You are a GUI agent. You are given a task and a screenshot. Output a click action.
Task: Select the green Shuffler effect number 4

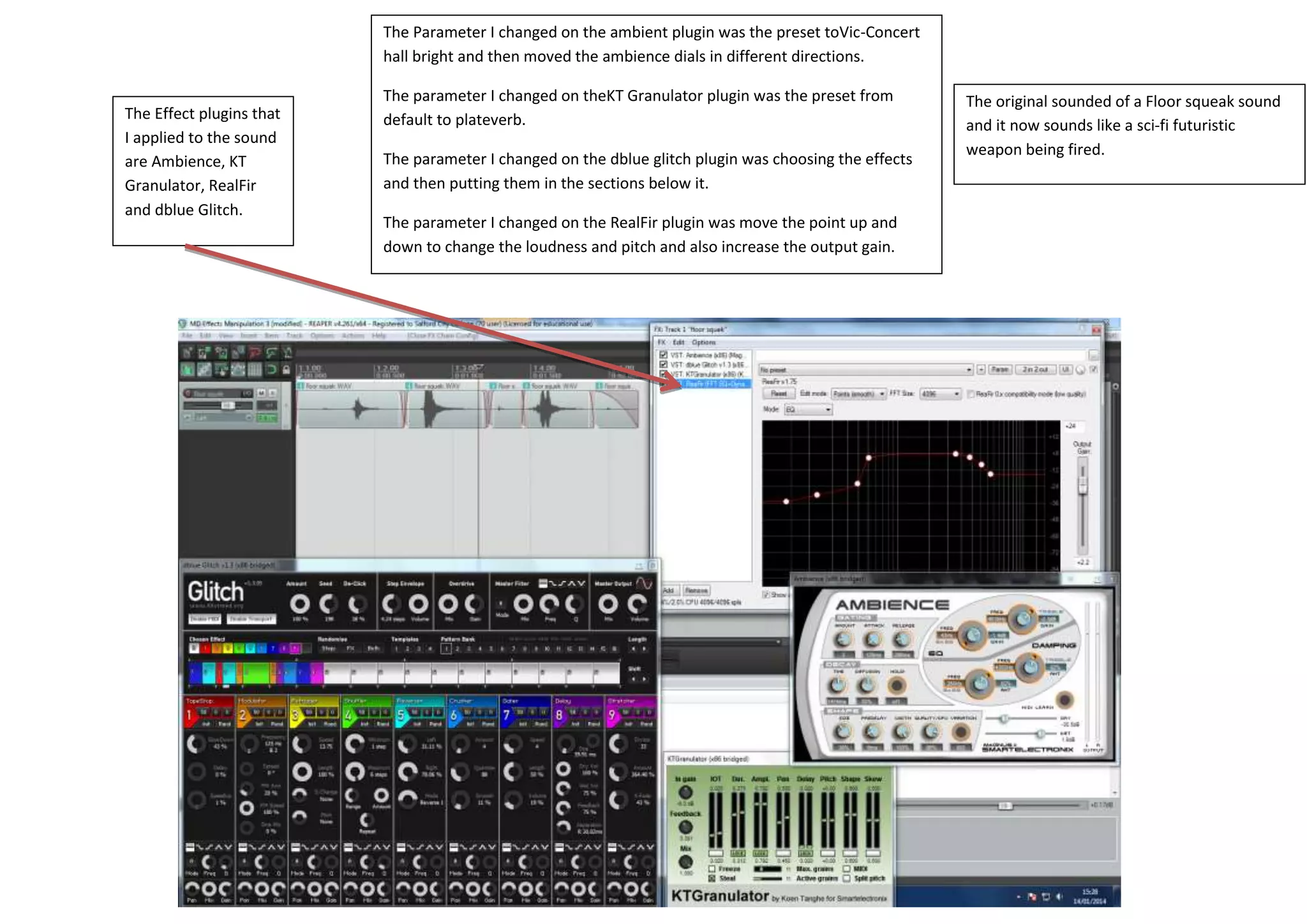(x=348, y=716)
